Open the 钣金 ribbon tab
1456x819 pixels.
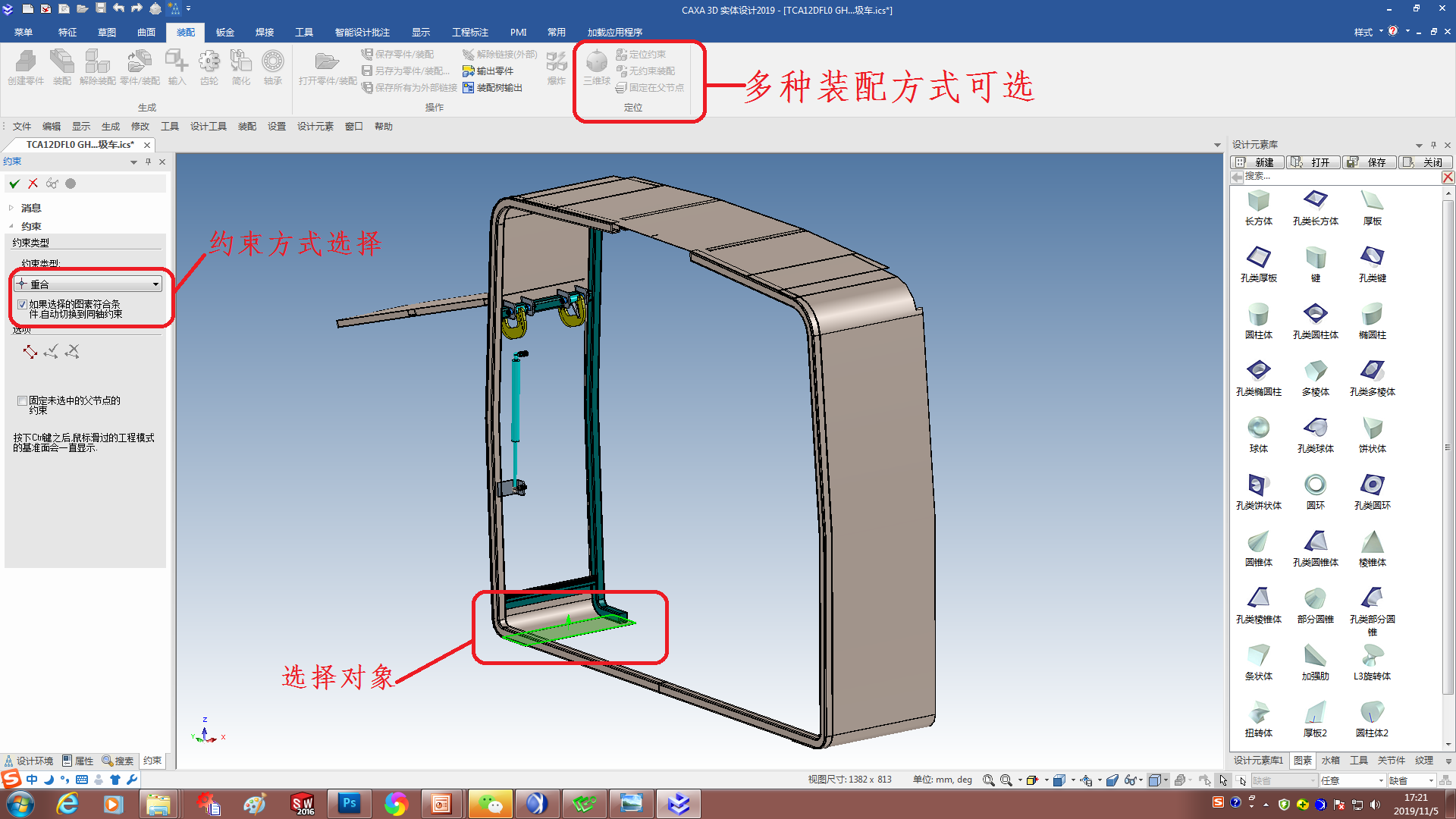point(224,32)
